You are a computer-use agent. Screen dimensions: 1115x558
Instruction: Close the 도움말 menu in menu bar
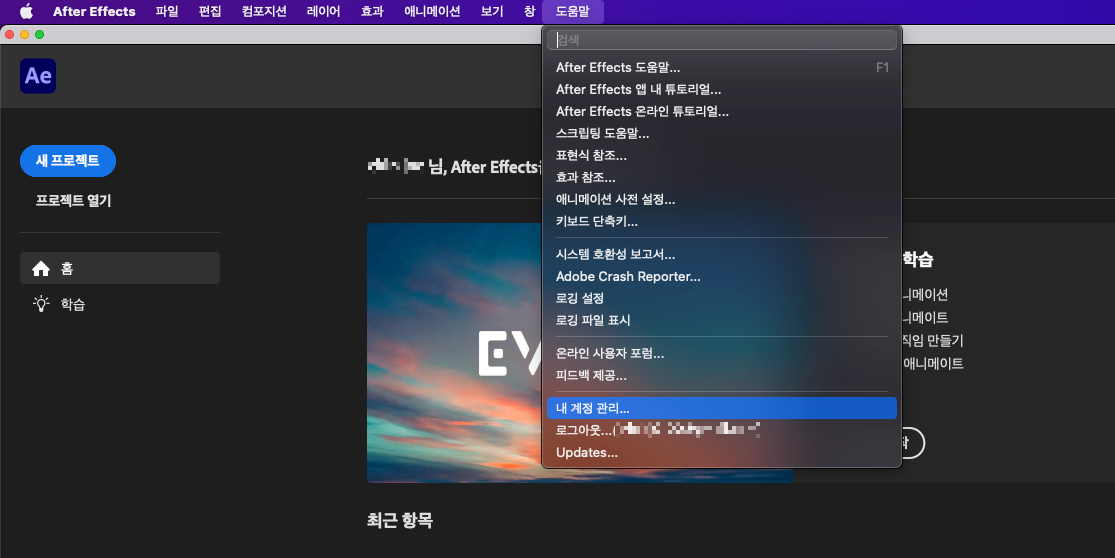[572, 11]
